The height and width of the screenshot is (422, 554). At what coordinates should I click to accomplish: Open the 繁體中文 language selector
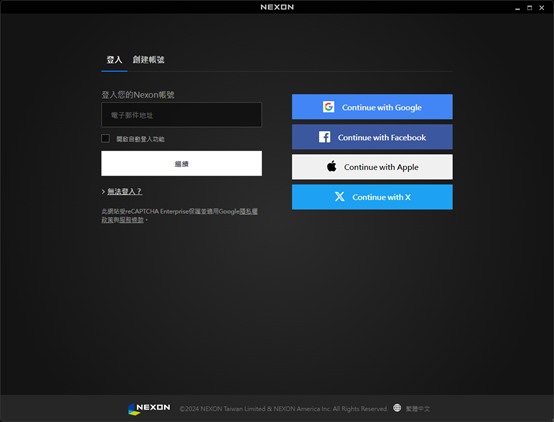(418, 409)
